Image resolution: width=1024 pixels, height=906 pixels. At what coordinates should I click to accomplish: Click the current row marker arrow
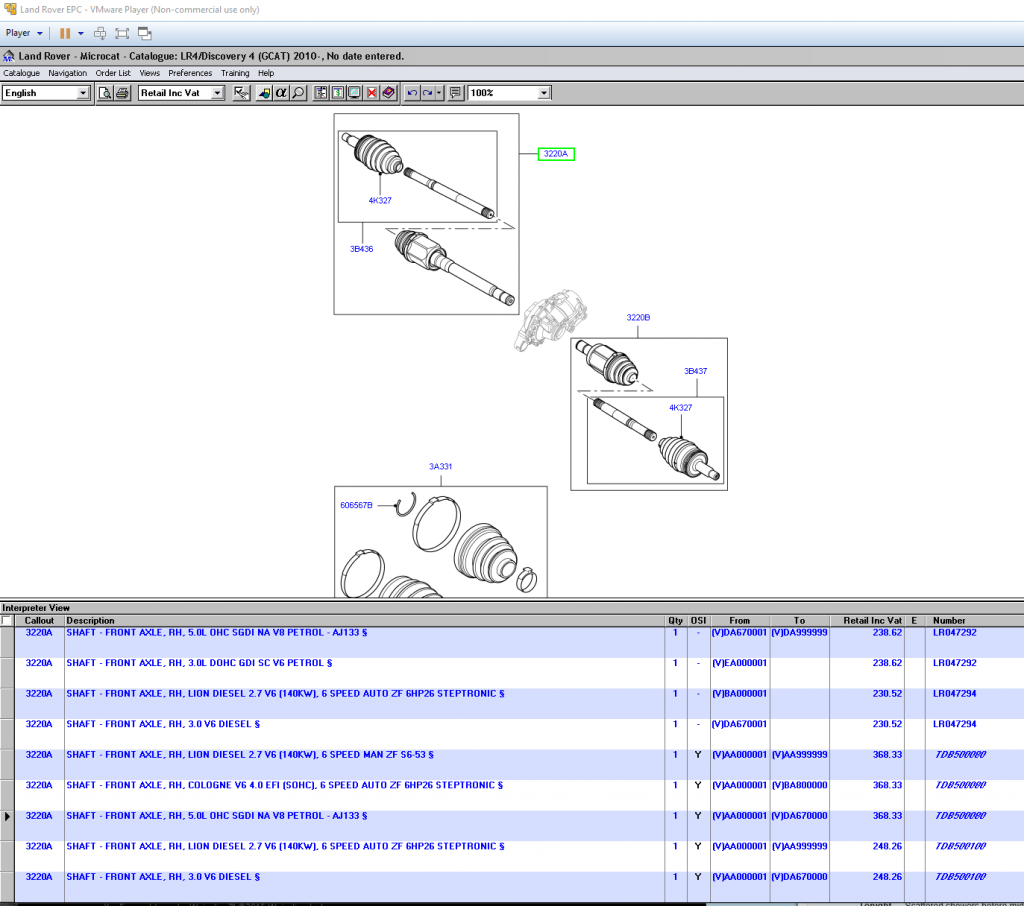click(7, 816)
